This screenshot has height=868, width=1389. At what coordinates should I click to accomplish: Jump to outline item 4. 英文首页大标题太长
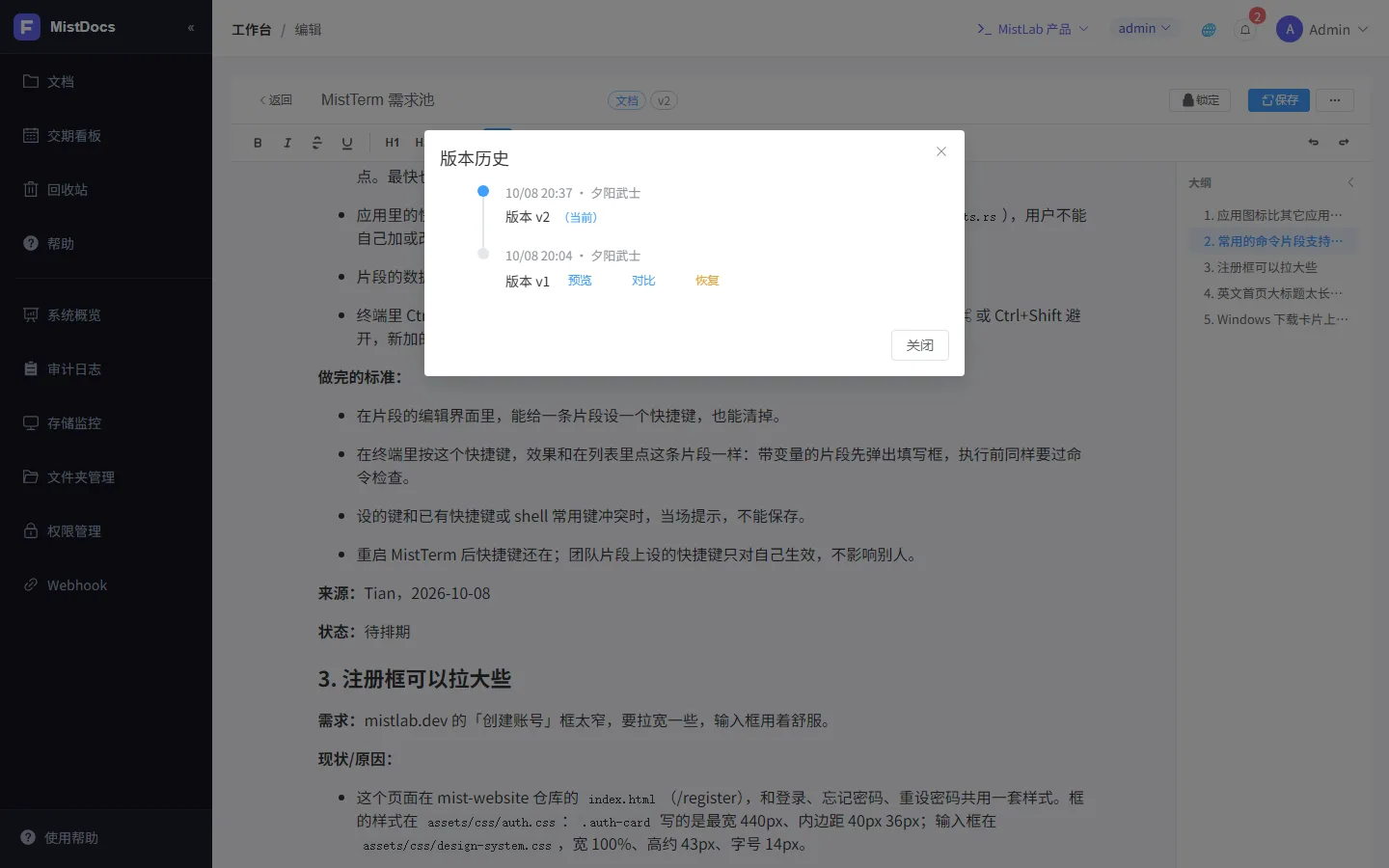1273,293
